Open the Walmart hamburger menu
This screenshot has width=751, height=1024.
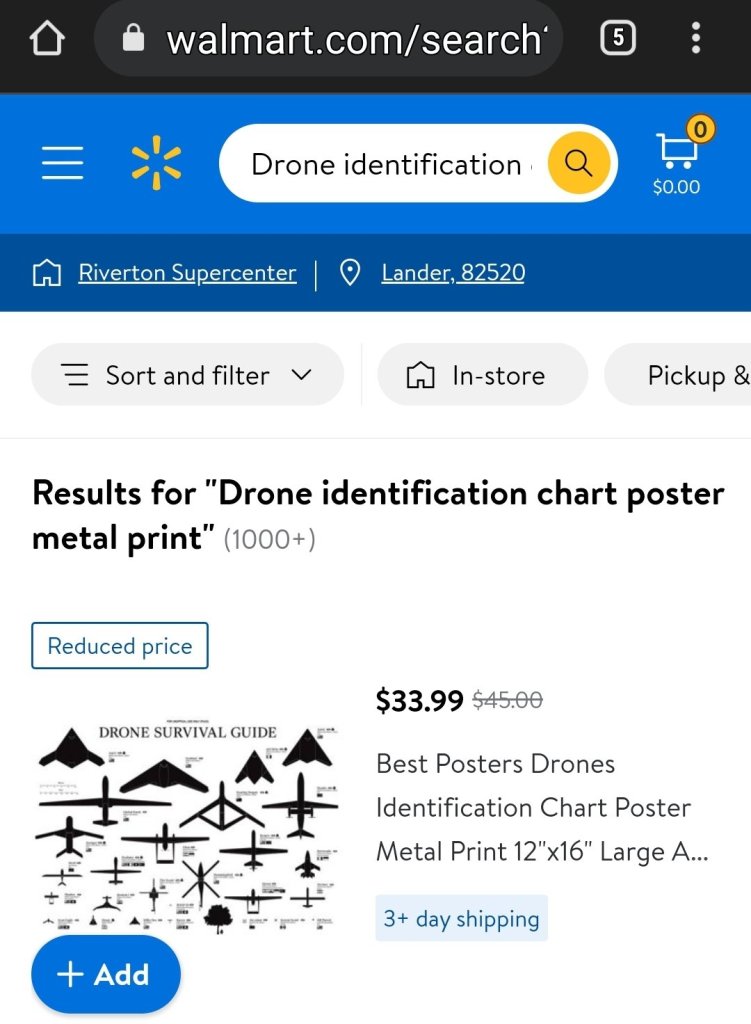tap(62, 163)
